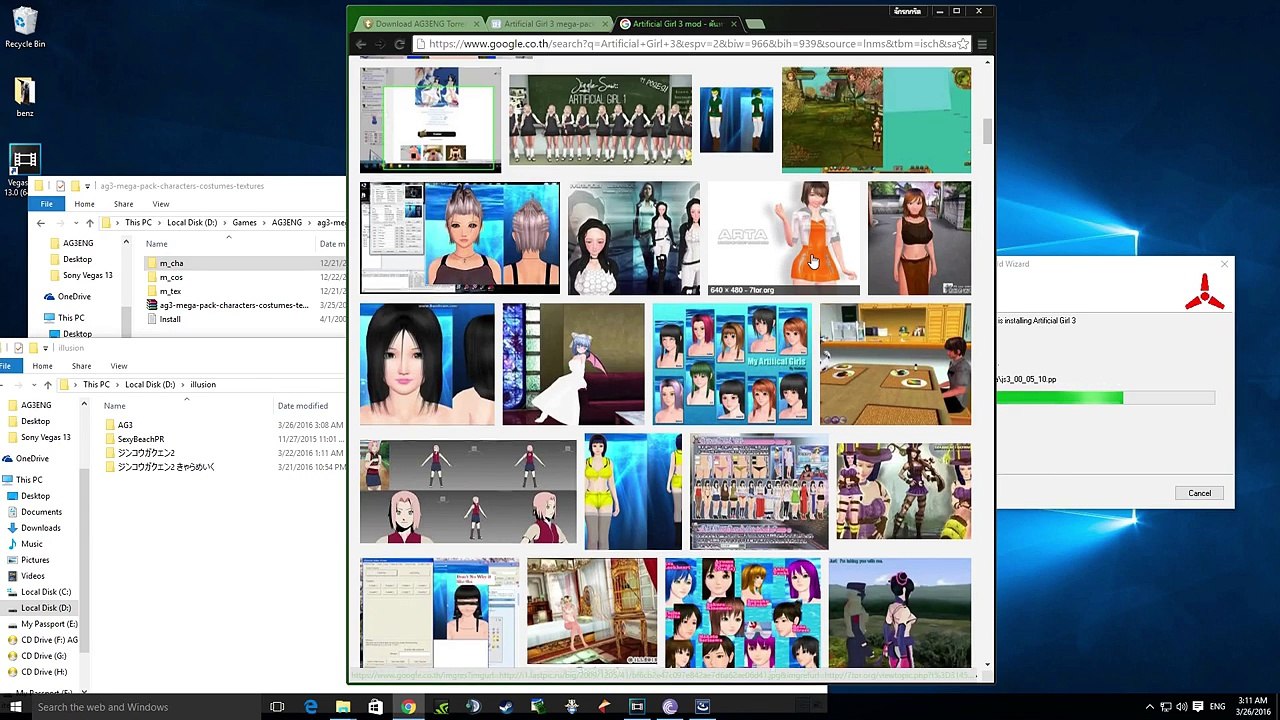Select the m_cos folder

(x=171, y=277)
